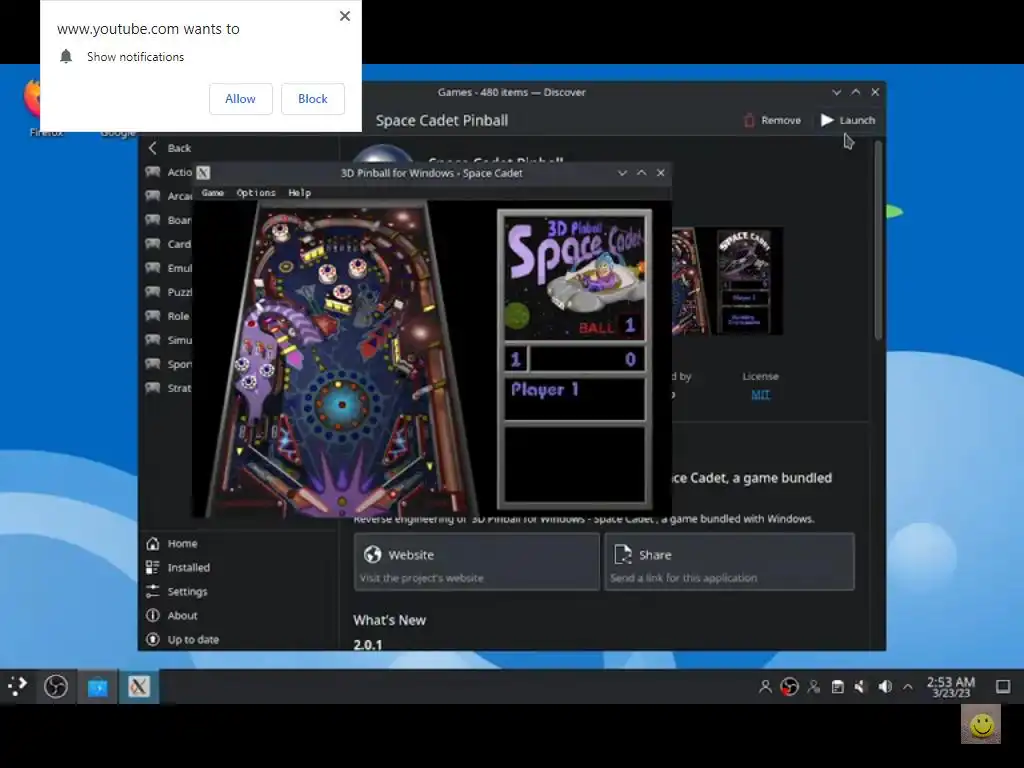Share a link for this application

click(x=729, y=562)
